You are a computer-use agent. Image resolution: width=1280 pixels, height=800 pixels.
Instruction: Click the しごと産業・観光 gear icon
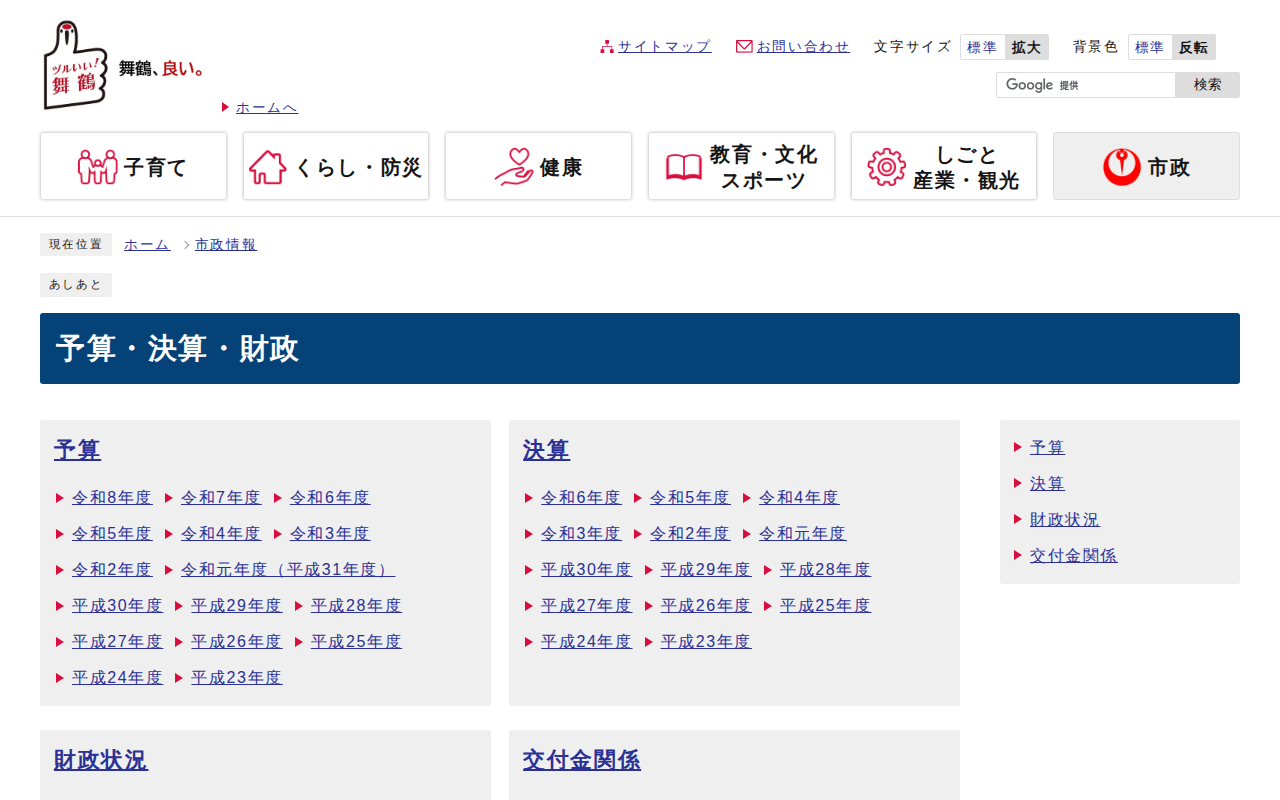click(x=886, y=167)
